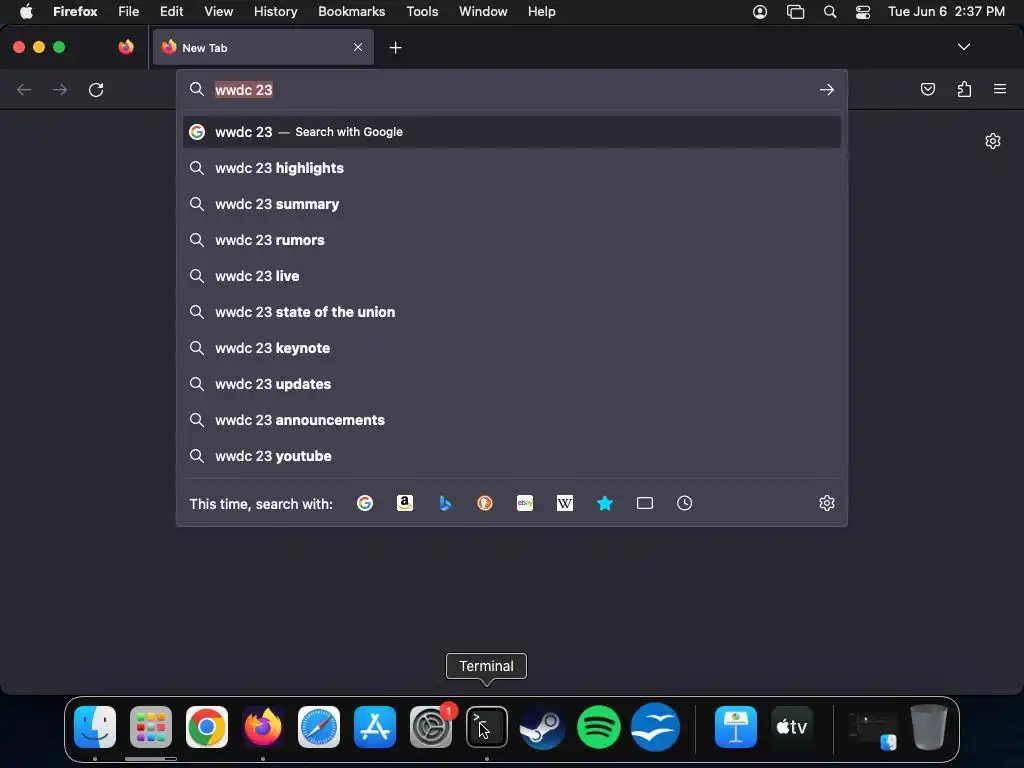Select suggestion wwdc 23 highlights

511,168
